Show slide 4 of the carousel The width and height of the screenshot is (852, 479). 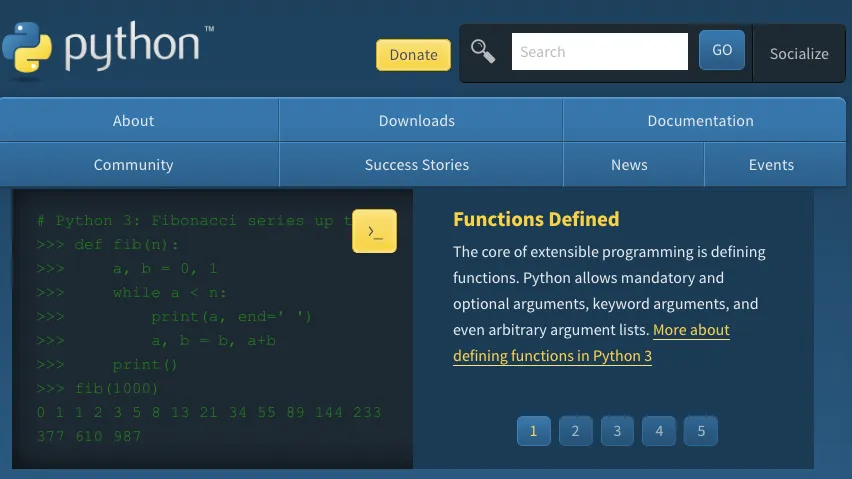[x=658, y=431]
